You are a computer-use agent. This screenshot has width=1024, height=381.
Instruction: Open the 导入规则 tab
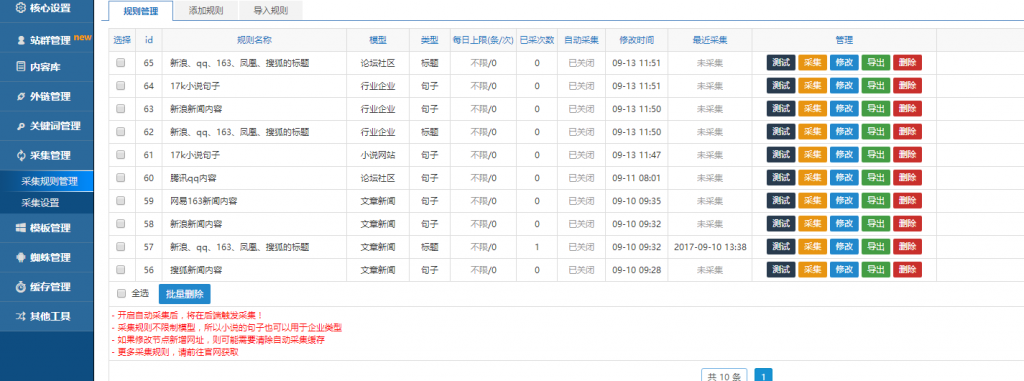(x=270, y=10)
